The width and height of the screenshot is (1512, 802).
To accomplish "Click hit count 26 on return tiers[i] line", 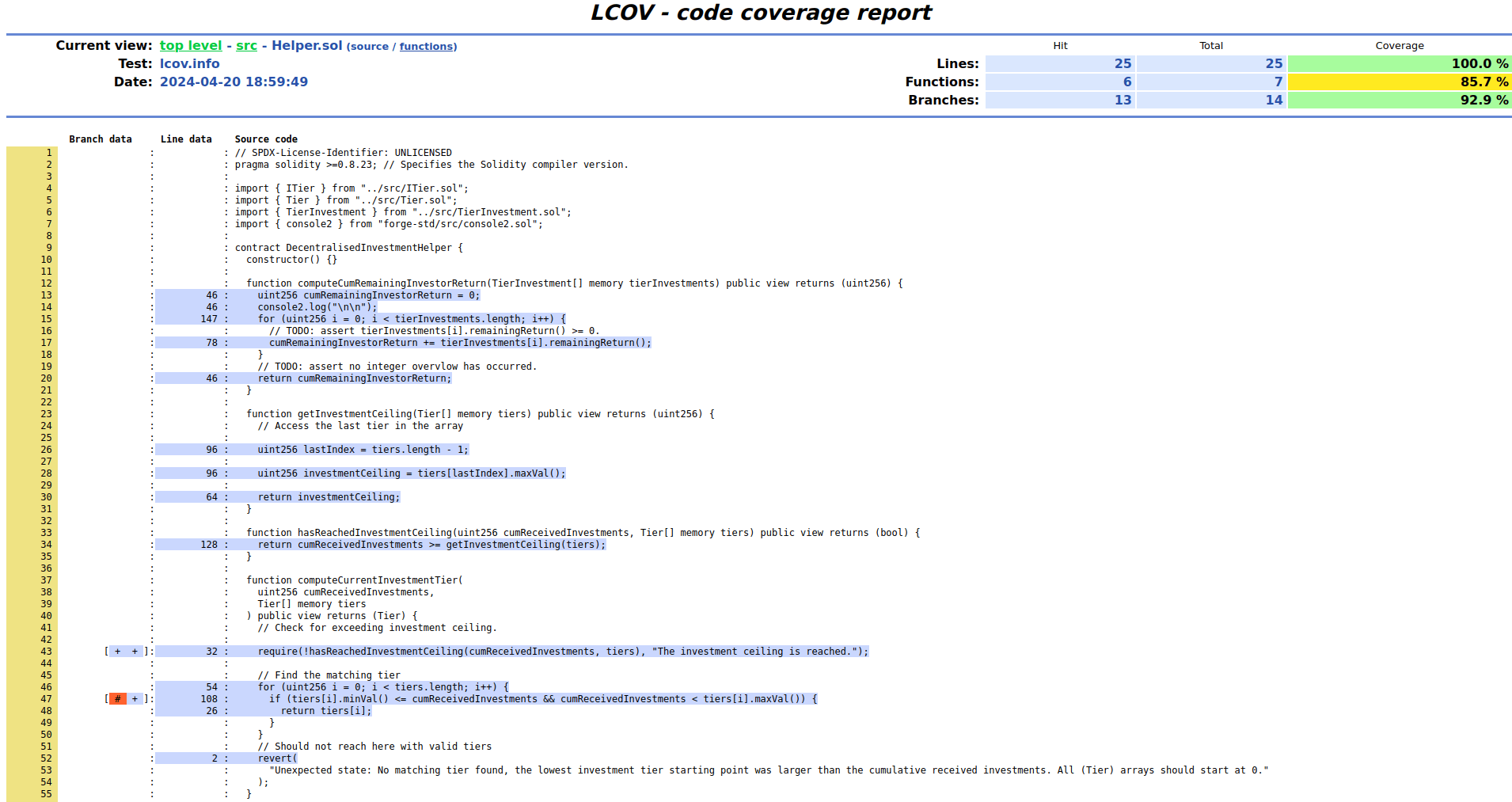I will tap(212, 711).
